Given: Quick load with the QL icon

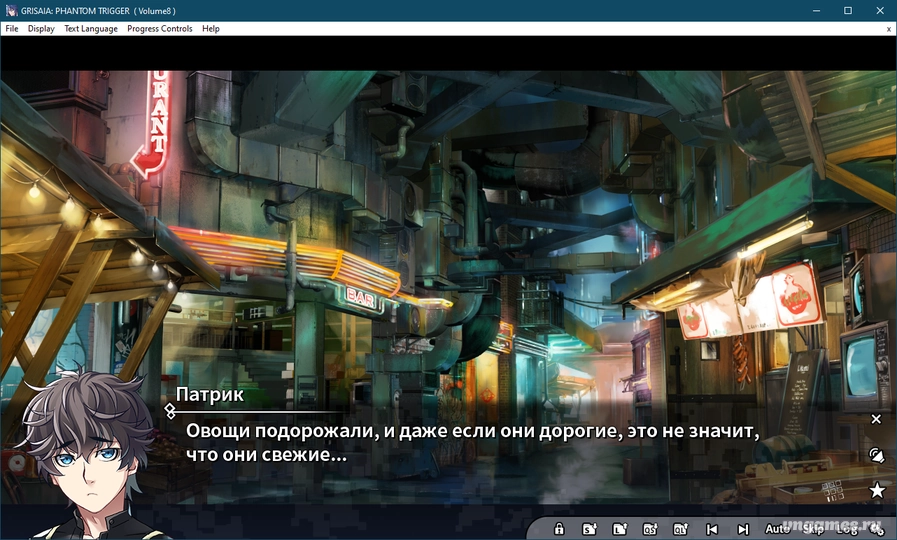Looking at the screenshot, I should pos(681,529).
